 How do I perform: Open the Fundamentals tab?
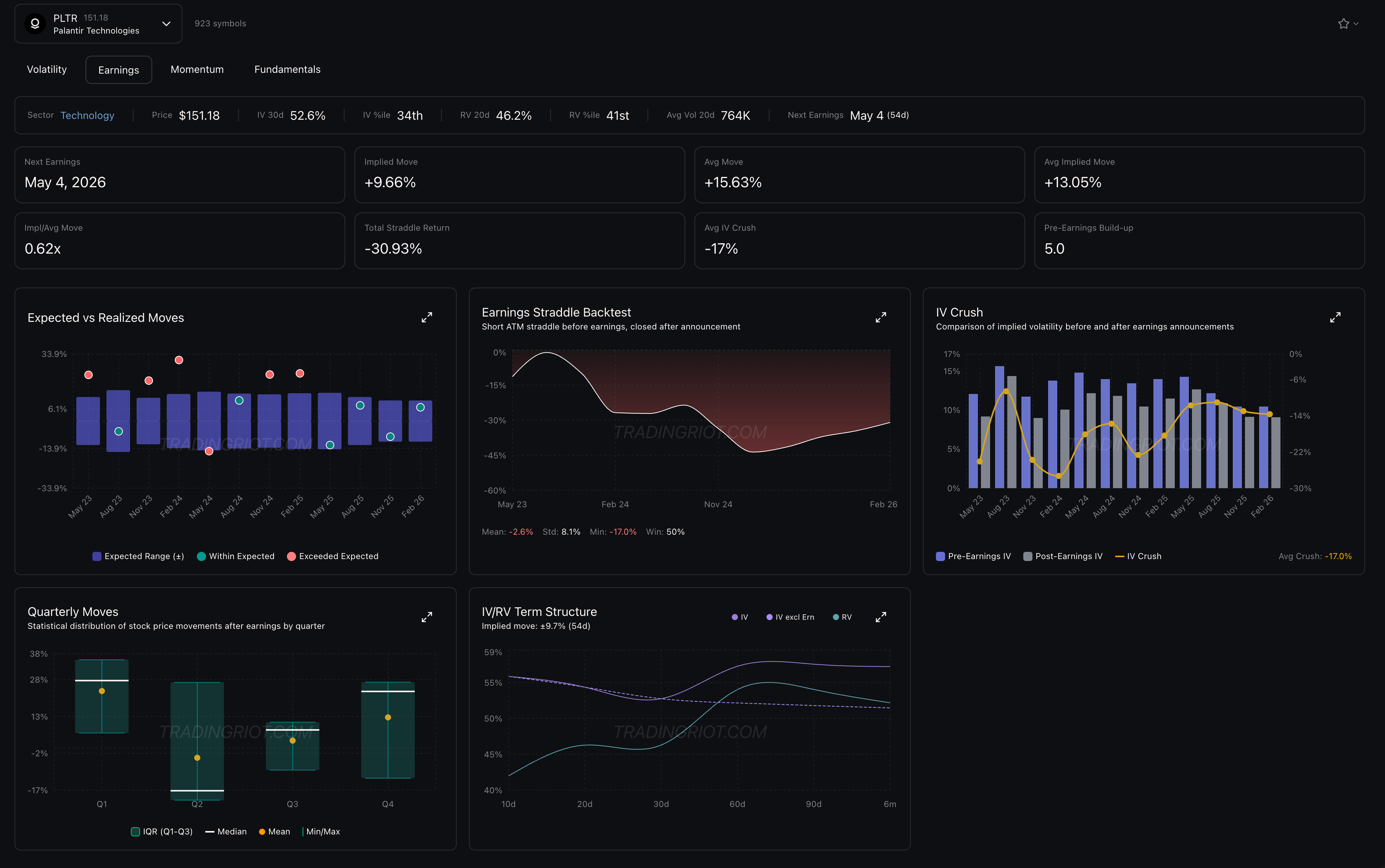pyautogui.click(x=287, y=69)
